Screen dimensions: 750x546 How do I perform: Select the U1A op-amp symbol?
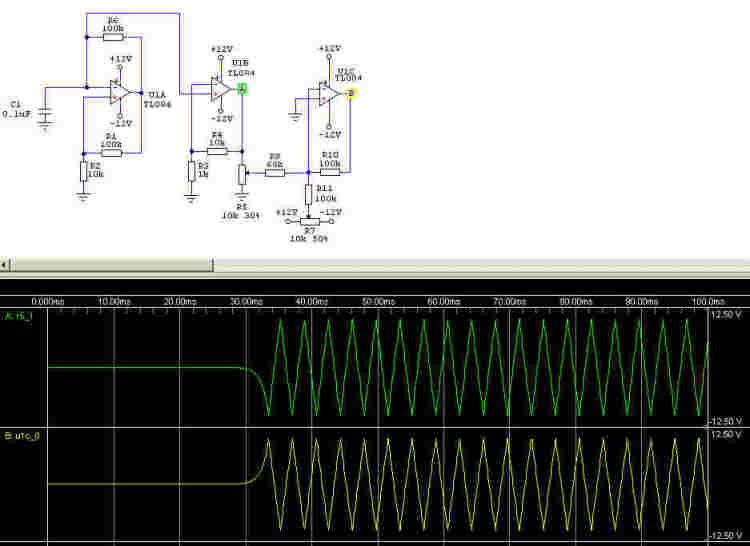tap(120, 92)
